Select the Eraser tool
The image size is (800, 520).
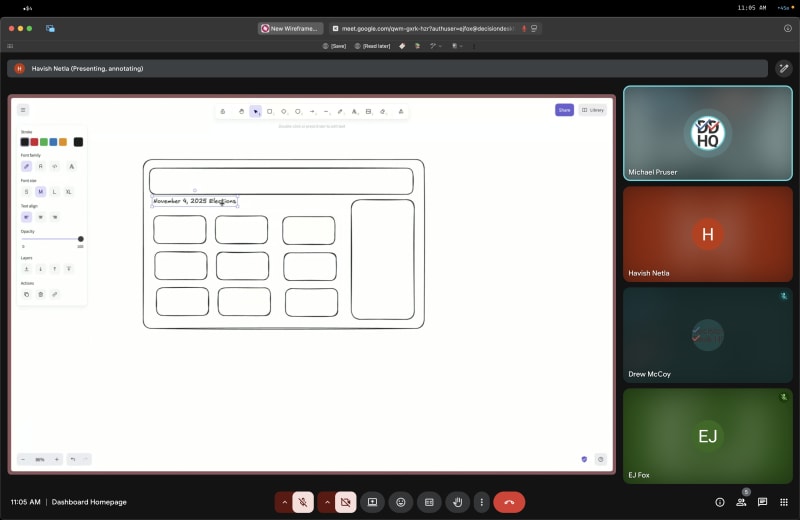tap(383, 111)
